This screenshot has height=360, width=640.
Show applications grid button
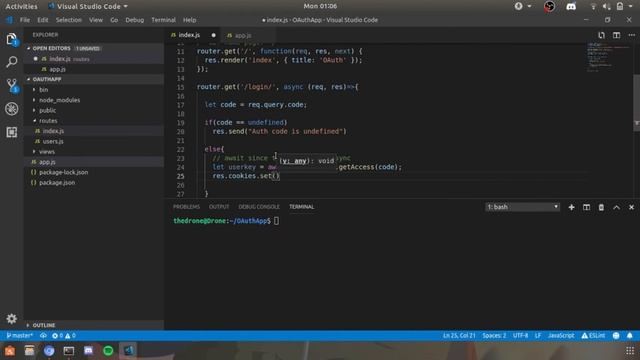630,351
